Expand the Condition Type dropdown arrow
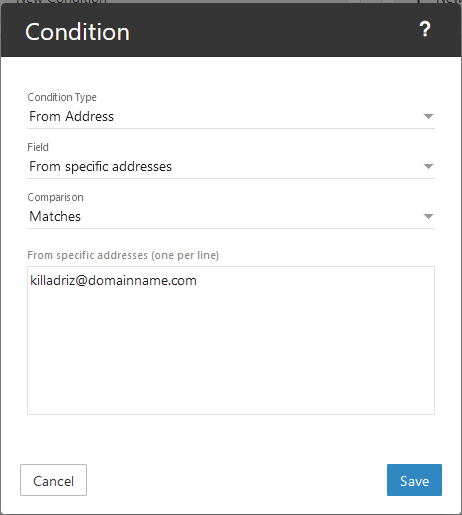The width and height of the screenshot is (462, 515). (428, 116)
